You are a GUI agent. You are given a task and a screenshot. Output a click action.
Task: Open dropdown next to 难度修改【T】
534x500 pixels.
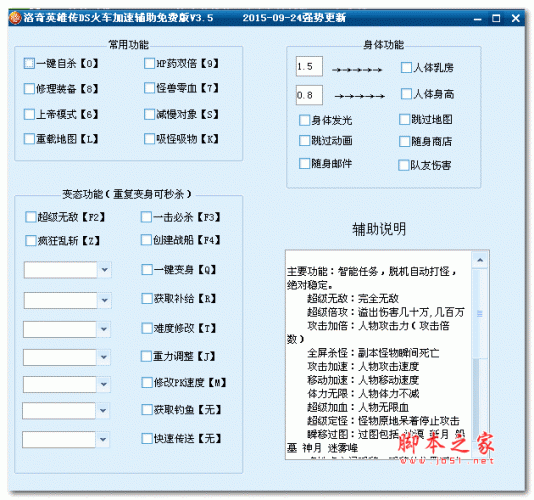[x=104, y=329]
